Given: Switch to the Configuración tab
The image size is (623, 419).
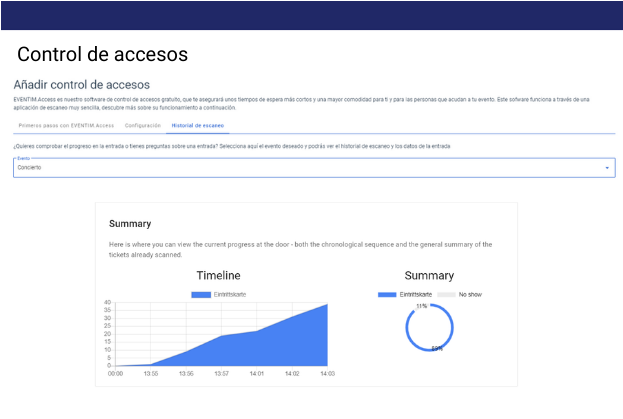Looking at the screenshot, I should [x=142, y=126].
